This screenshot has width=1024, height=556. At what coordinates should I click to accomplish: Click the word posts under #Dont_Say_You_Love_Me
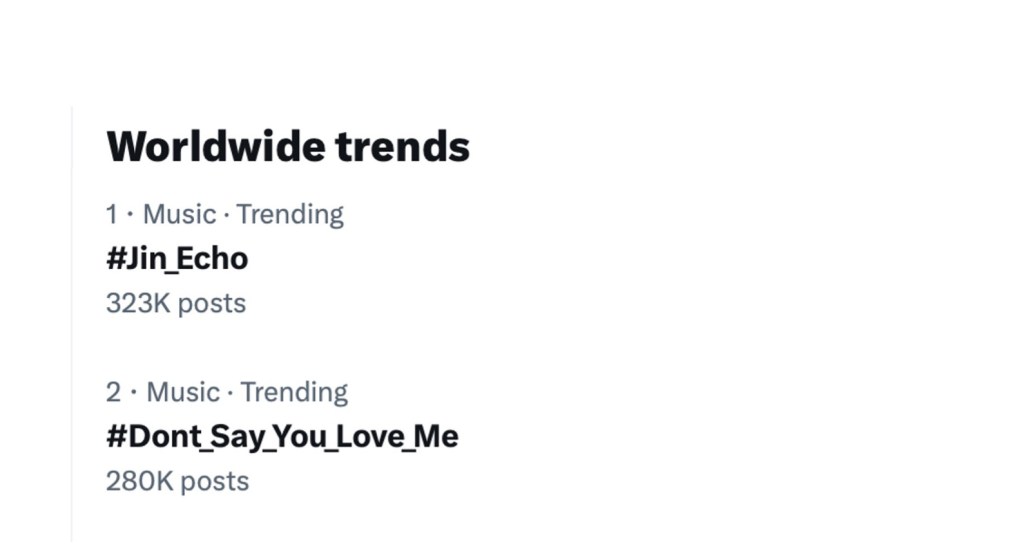[x=215, y=481]
